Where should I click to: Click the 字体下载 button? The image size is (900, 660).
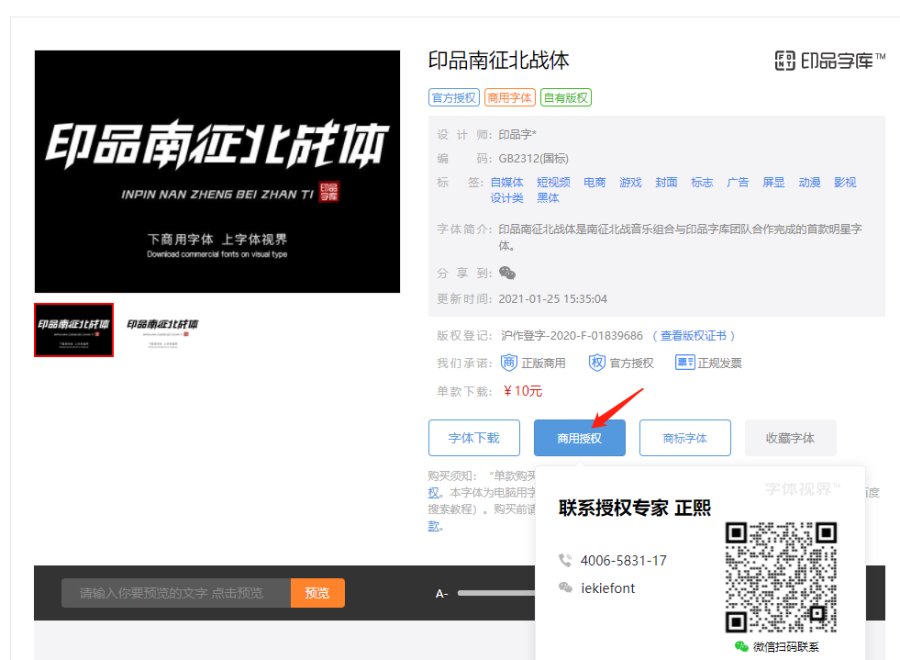pyautogui.click(x=474, y=438)
